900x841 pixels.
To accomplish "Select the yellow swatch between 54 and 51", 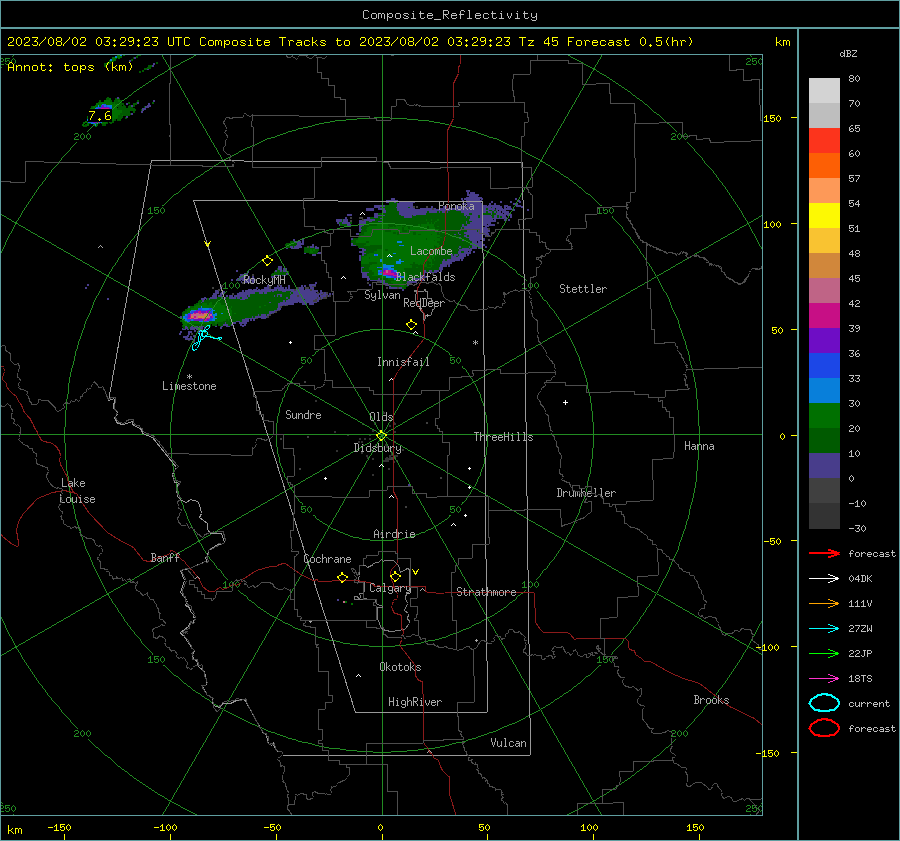I will click(824, 216).
